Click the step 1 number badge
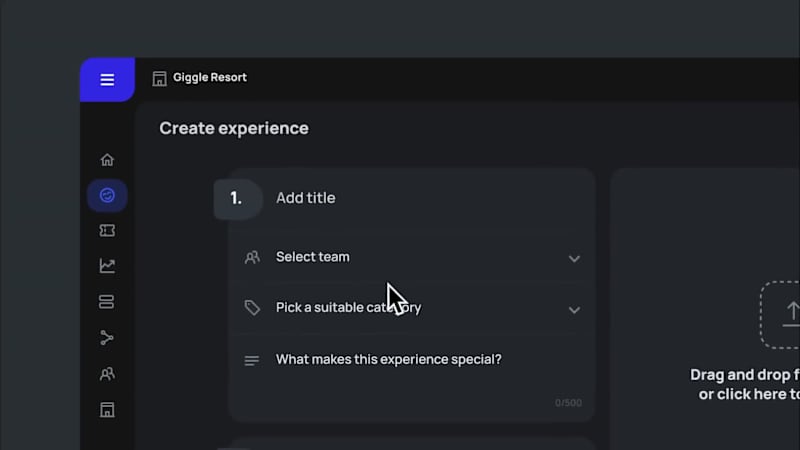Viewport: 800px width, 450px height. click(x=238, y=198)
